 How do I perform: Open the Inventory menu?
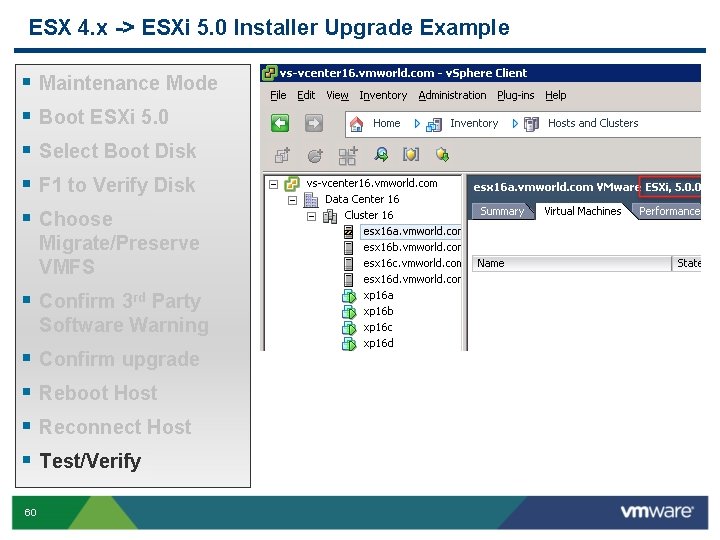coord(383,95)
